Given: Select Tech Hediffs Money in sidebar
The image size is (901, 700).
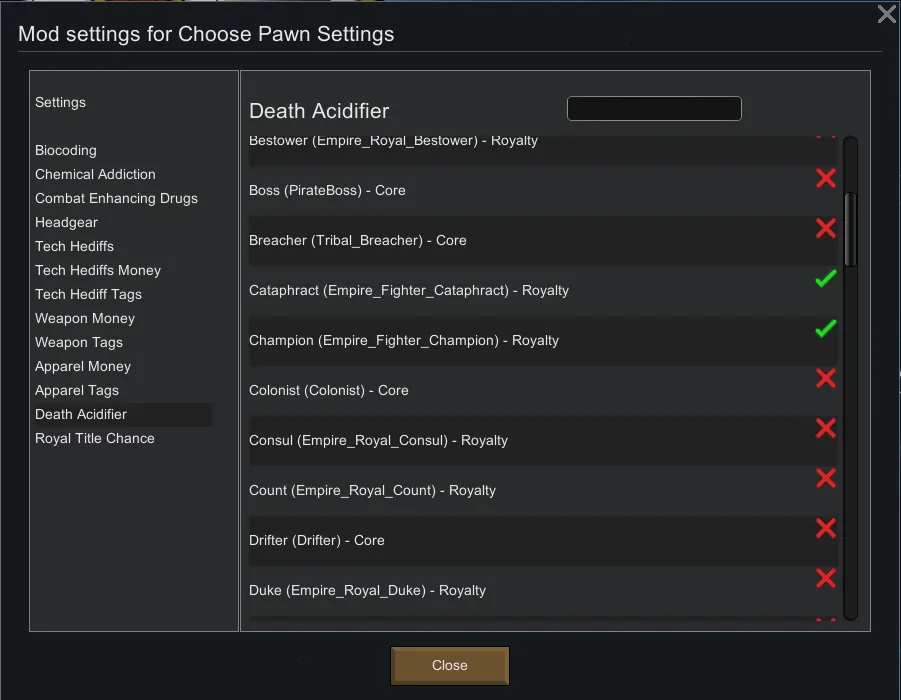Looking at the screenshot, I should click(x=98, y=270).
